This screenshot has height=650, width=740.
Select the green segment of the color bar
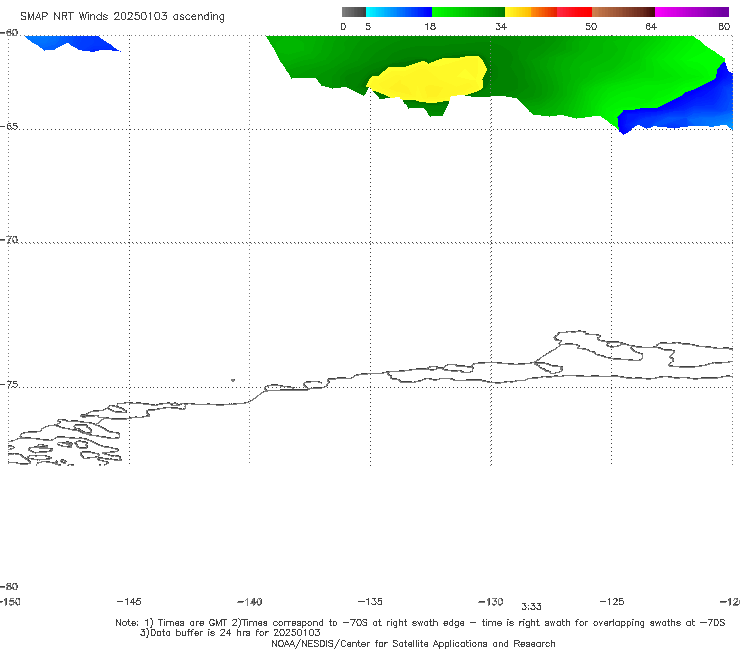pos(468,12)
